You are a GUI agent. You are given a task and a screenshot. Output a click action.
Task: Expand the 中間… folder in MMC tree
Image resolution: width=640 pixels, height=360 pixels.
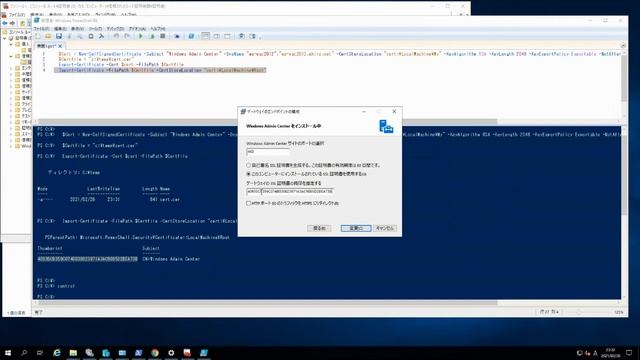11,74
